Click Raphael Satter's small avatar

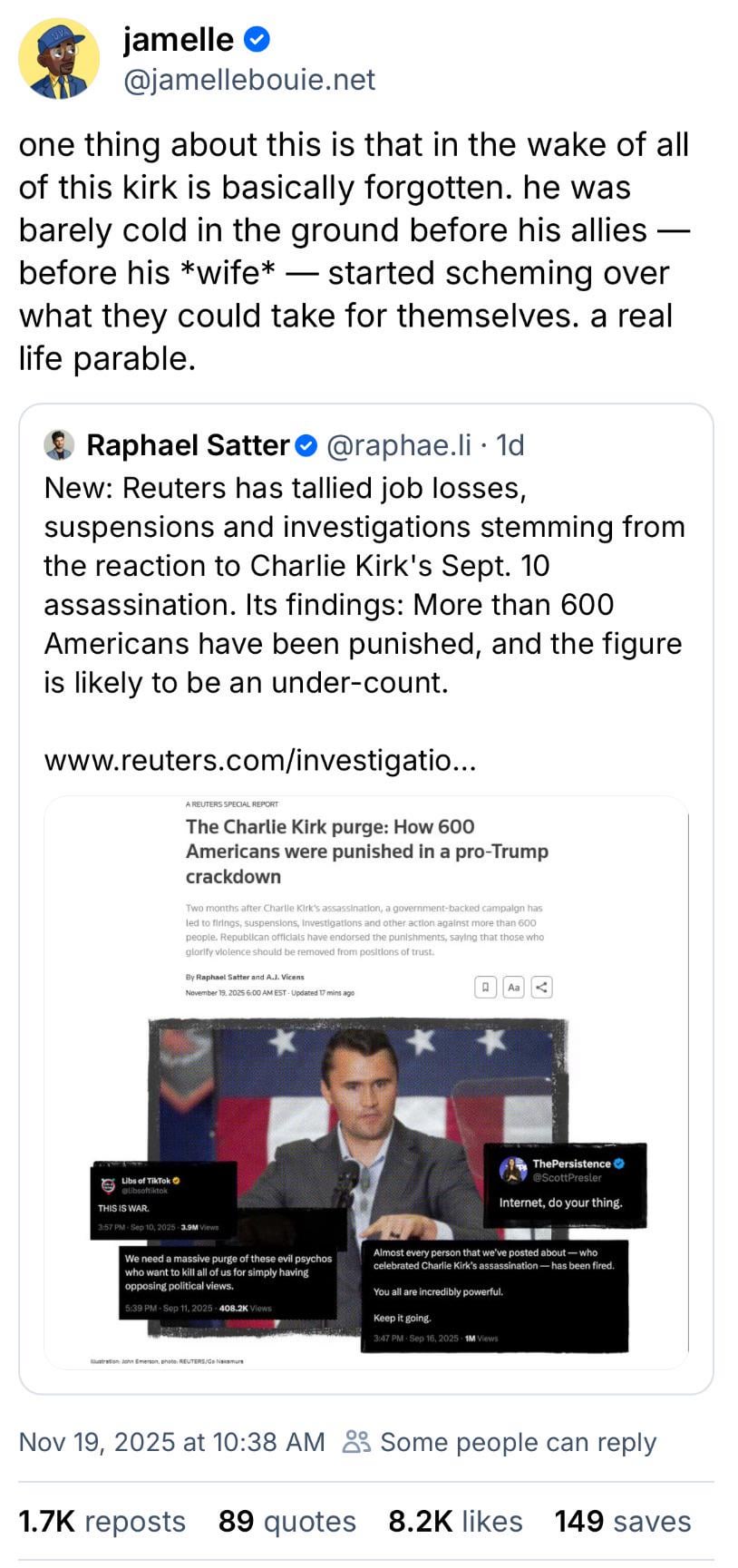coord(59,444)
